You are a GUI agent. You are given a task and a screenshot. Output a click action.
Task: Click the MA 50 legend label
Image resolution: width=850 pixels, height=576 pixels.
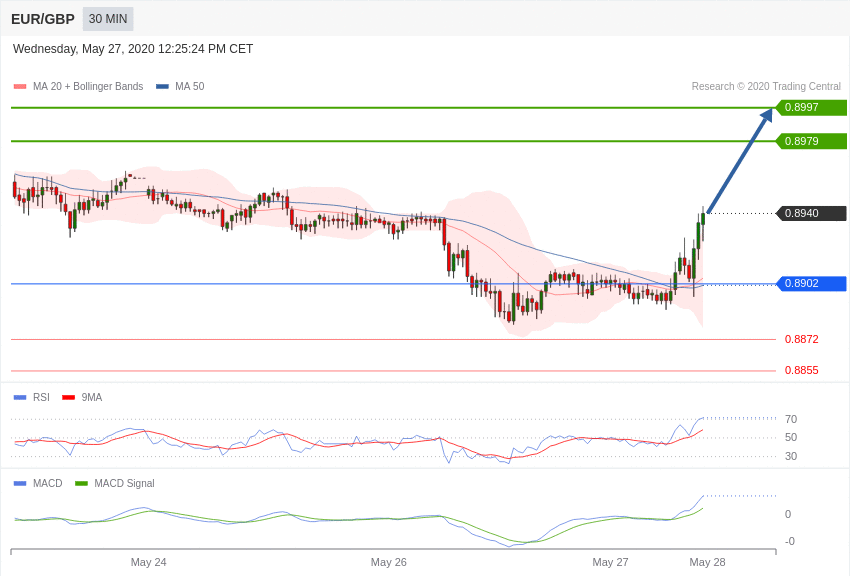pyautogui.click(x=190, y=87)
